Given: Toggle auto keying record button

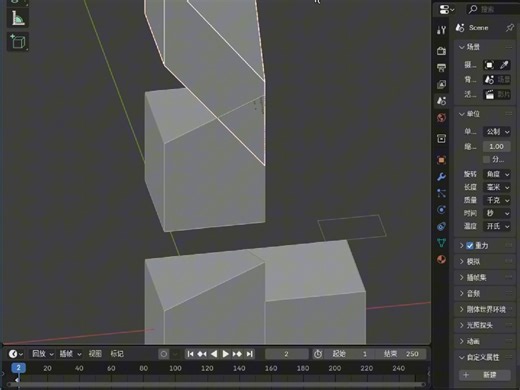Looking at the screenshot, I should tap(164, 354).
